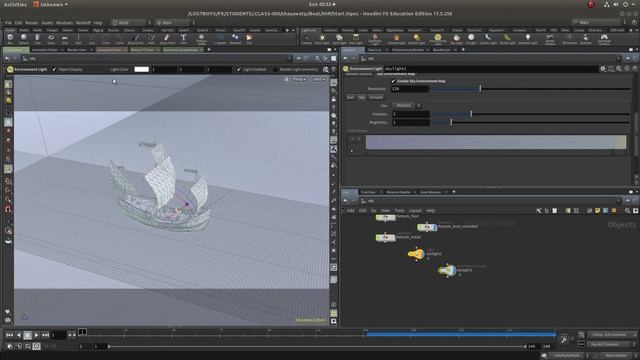Open the Windows menu

(x=64, y=23)
